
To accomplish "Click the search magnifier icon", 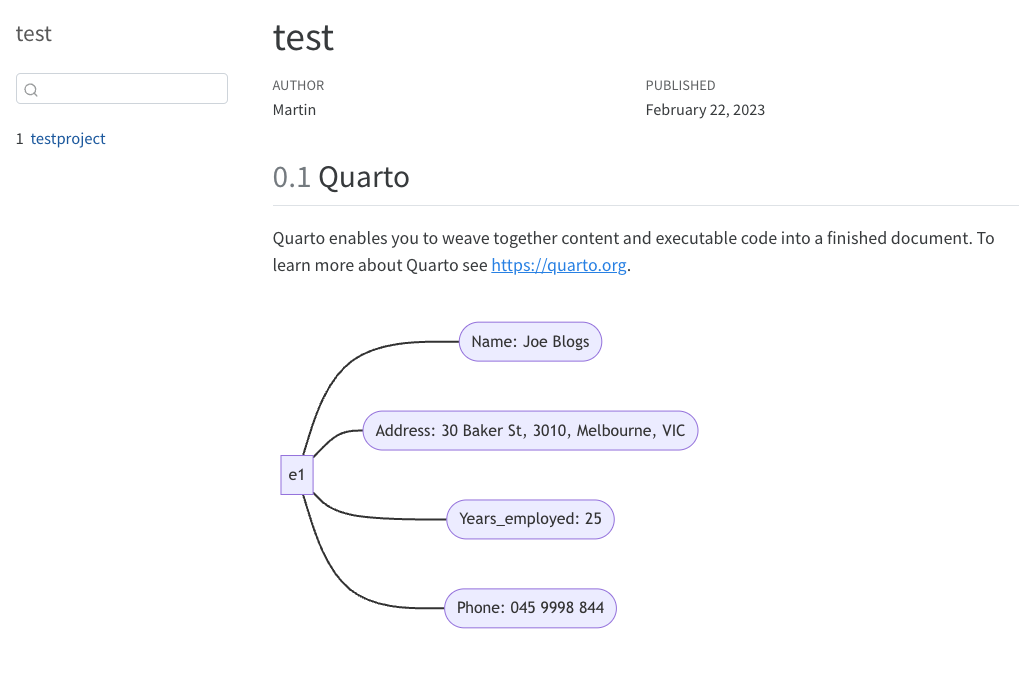I will (x=31, y=90).
